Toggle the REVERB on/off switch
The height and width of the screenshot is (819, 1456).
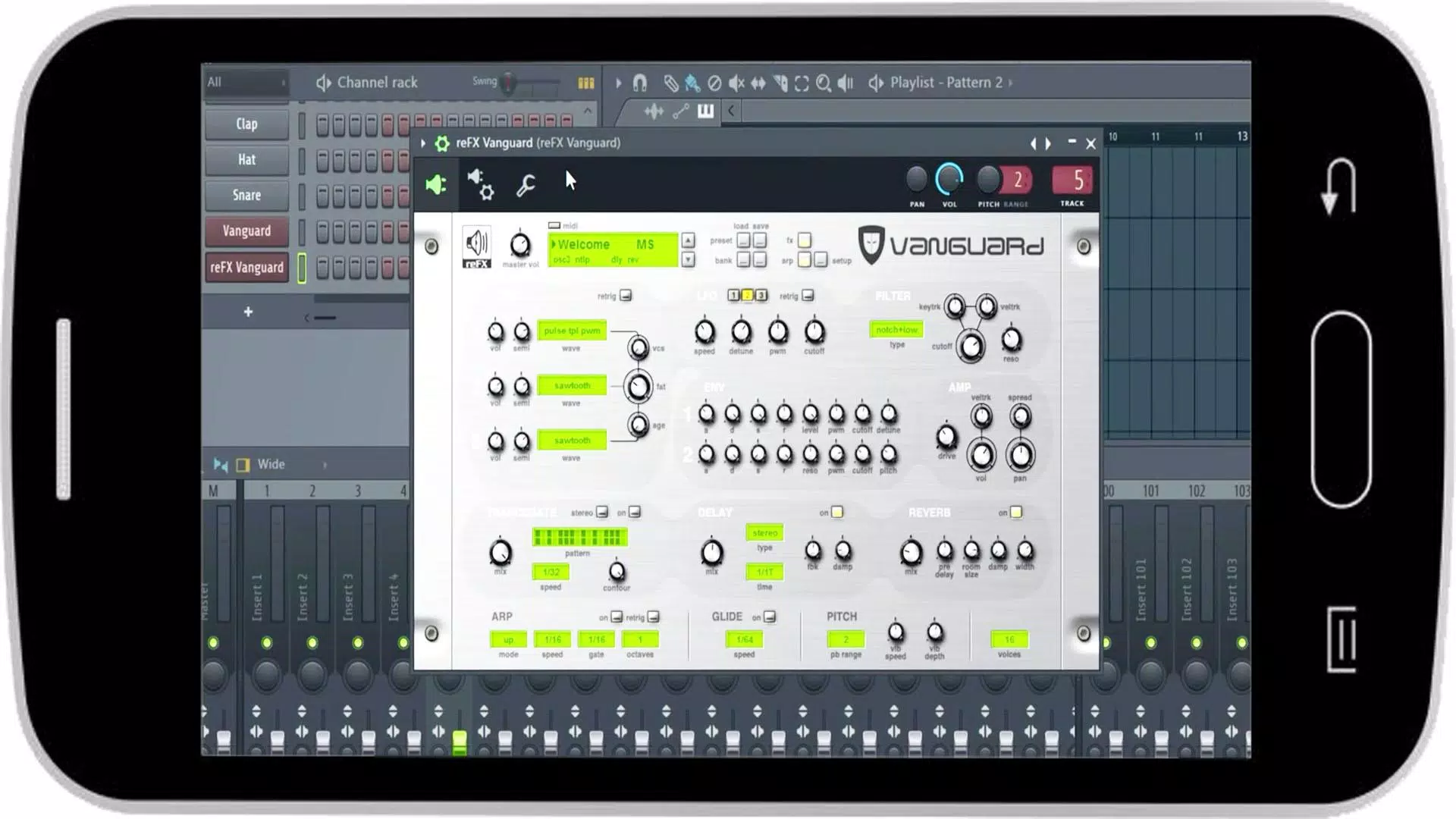1016,512
